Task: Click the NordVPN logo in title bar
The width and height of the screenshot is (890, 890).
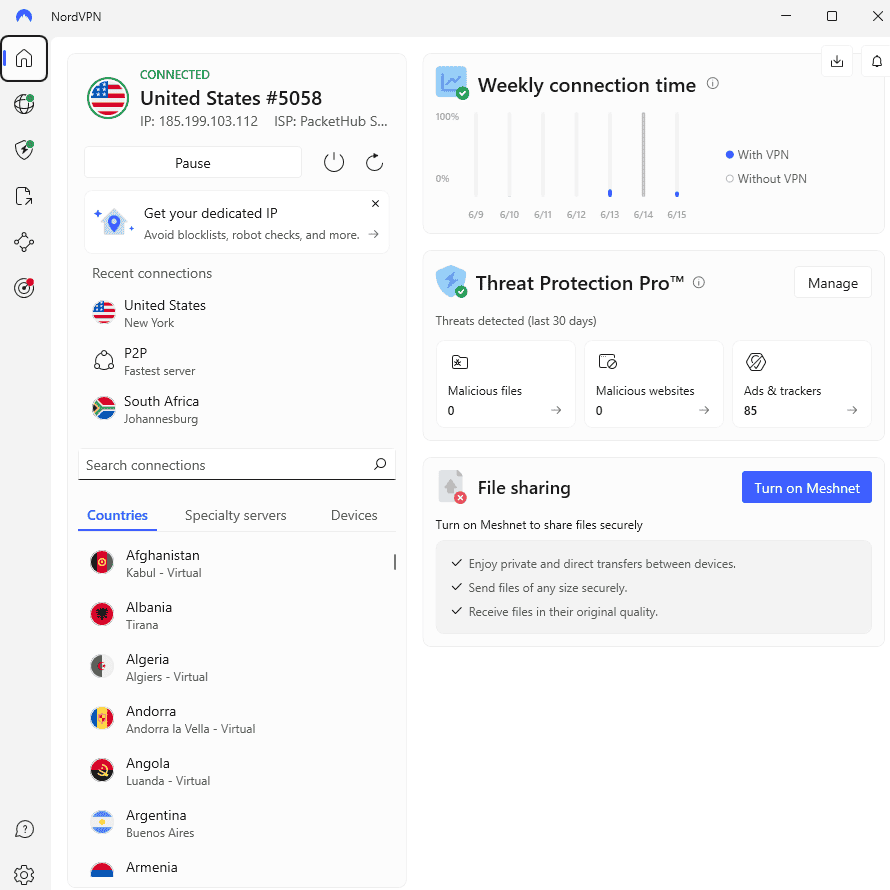Action: (x=24, y=16)
